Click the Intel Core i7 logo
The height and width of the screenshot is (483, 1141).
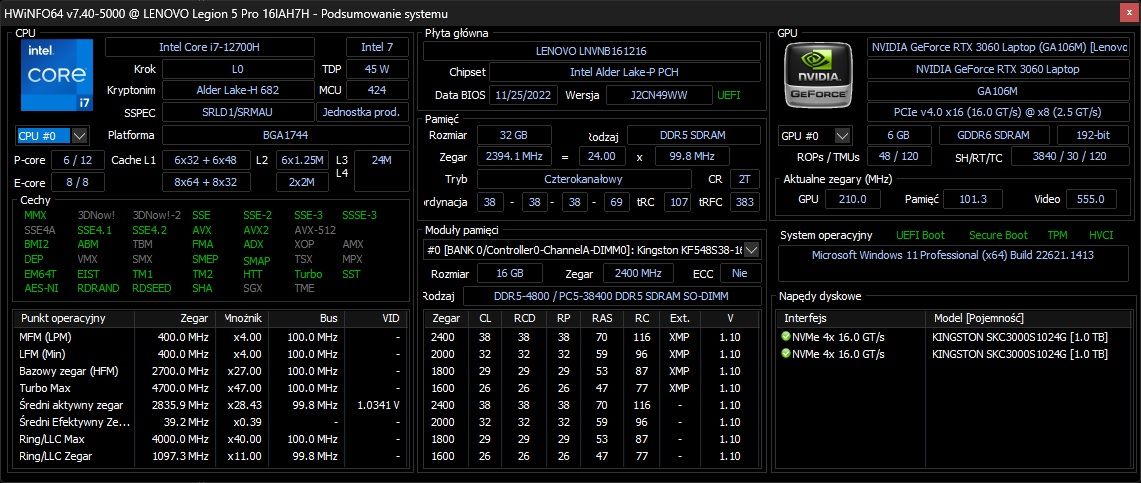pyautogui.click(x=57, y=75)
